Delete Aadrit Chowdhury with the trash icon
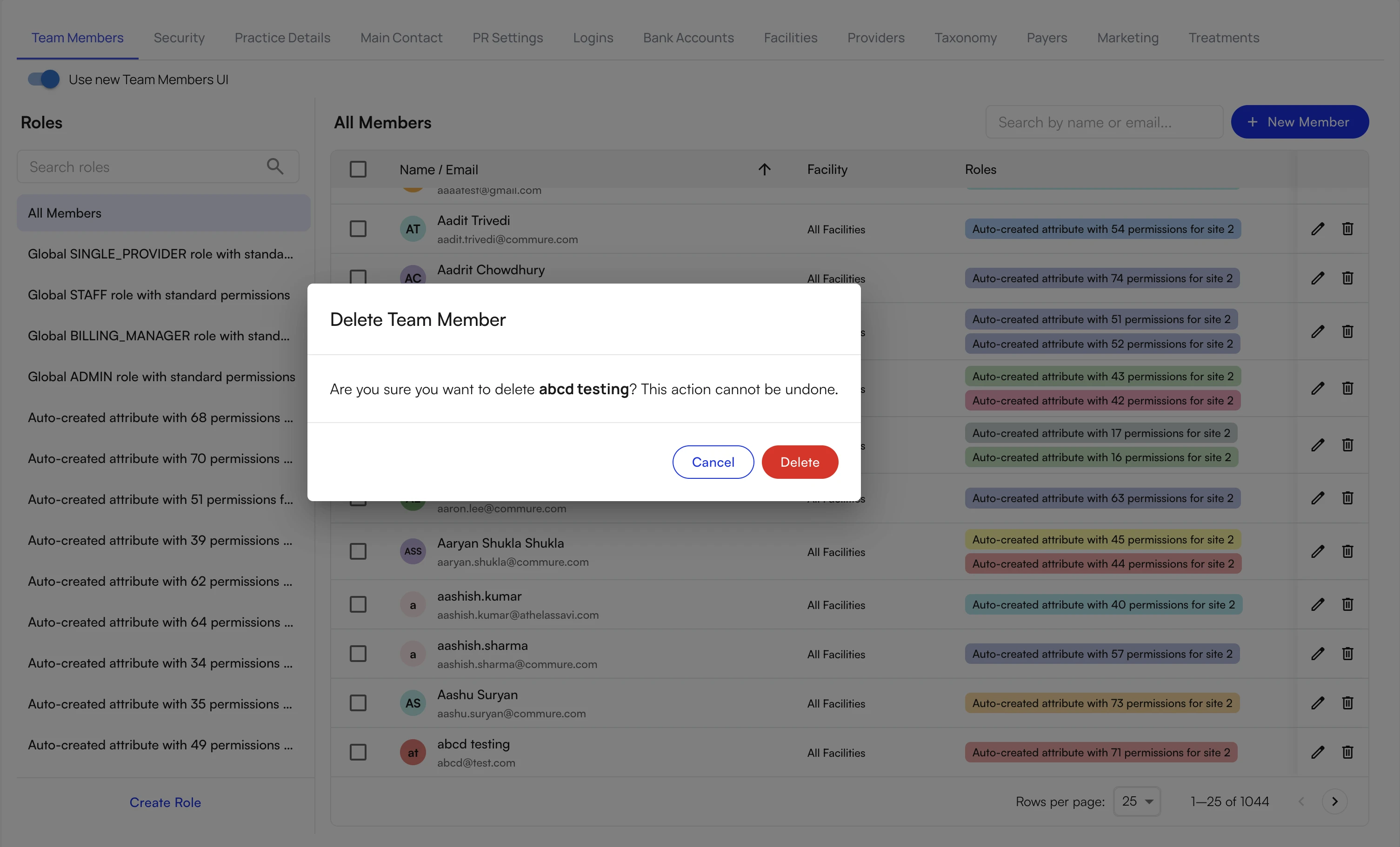Viewport: 1400px width, 847px height. click(1347, 278)
